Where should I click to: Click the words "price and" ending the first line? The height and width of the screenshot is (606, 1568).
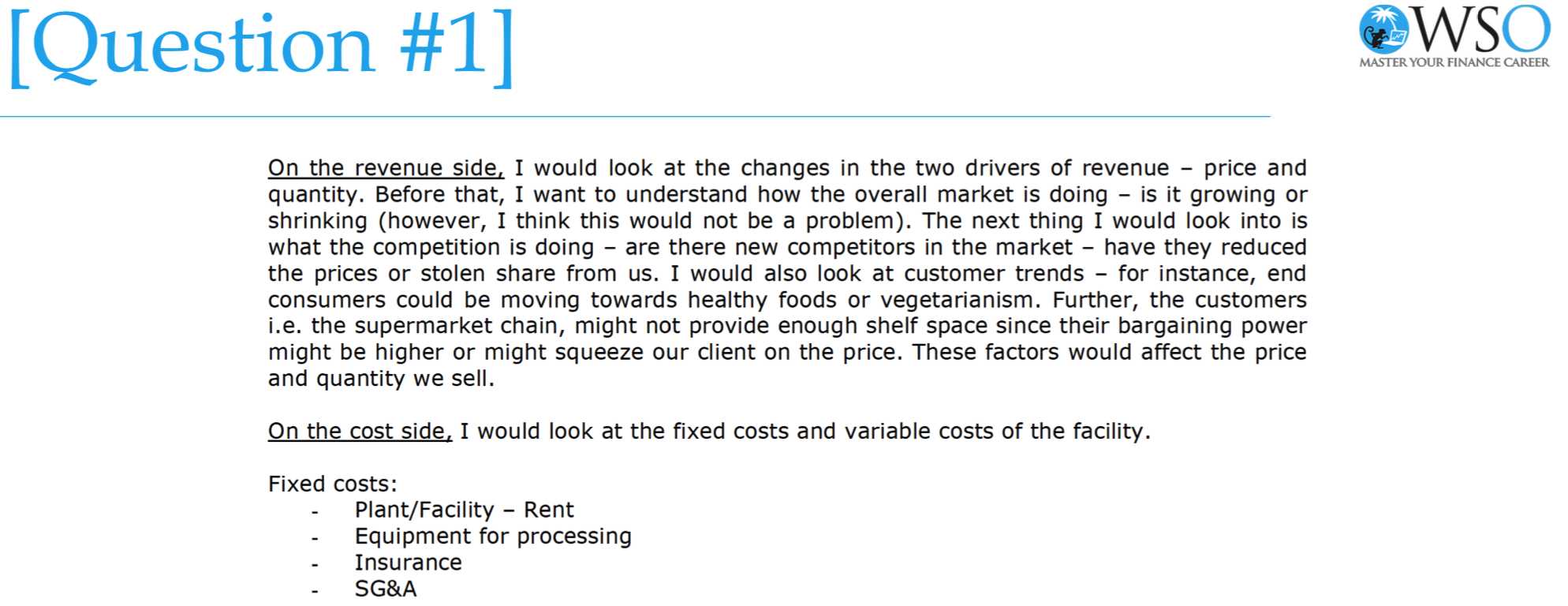(1255, 168)
